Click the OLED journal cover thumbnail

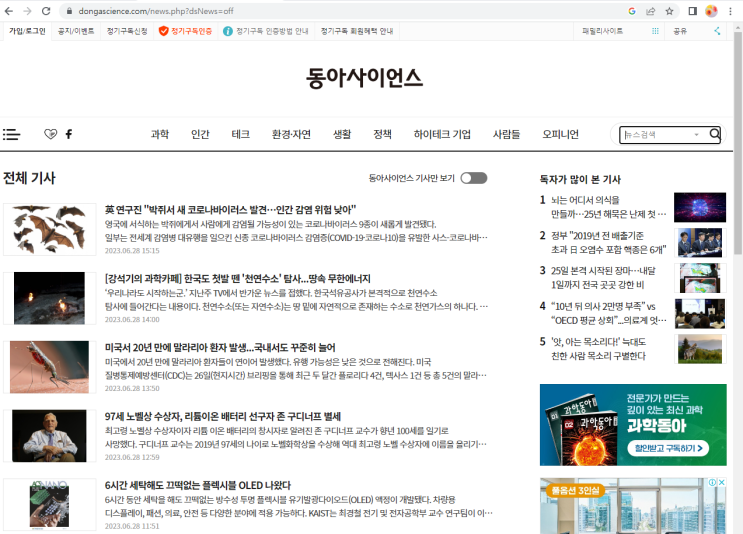tap(49, 504)
